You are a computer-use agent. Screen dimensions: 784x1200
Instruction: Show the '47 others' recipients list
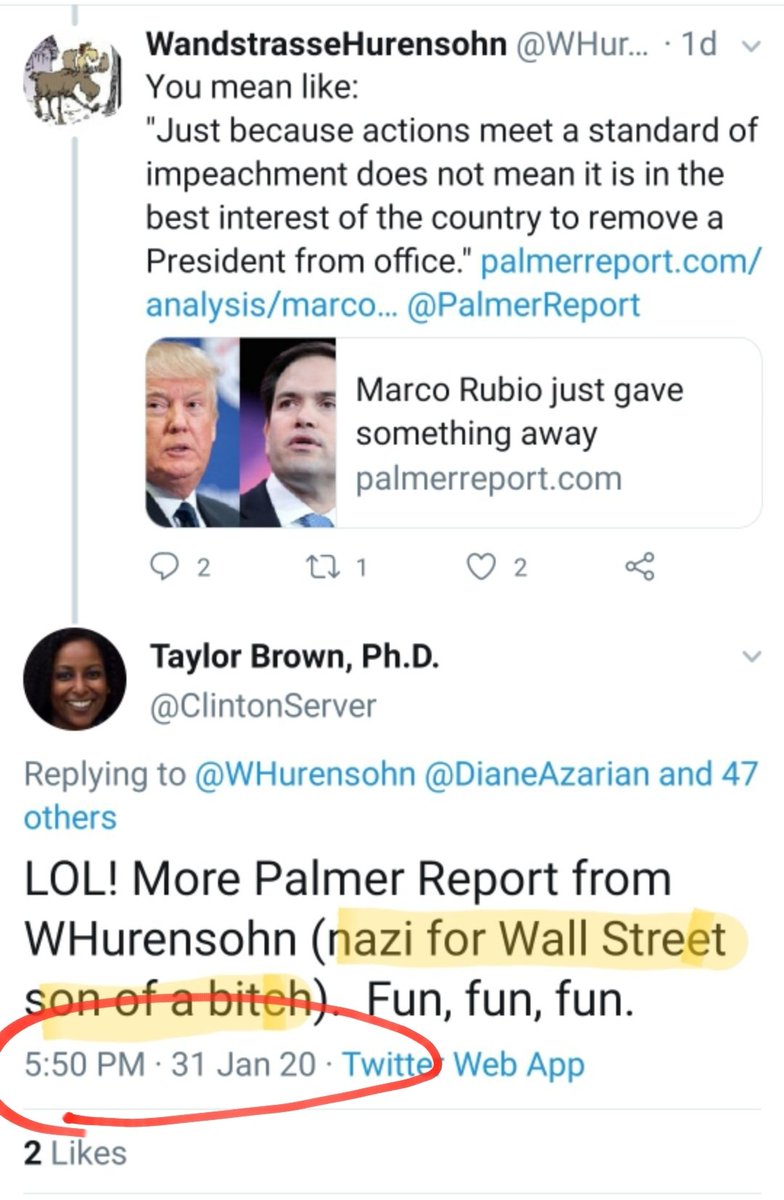point(390,795)
